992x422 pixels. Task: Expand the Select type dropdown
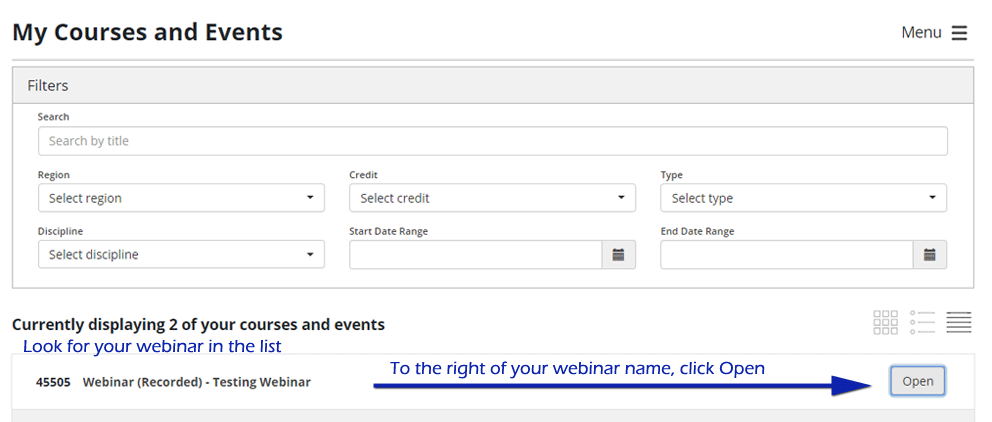[x=803, y=198]
